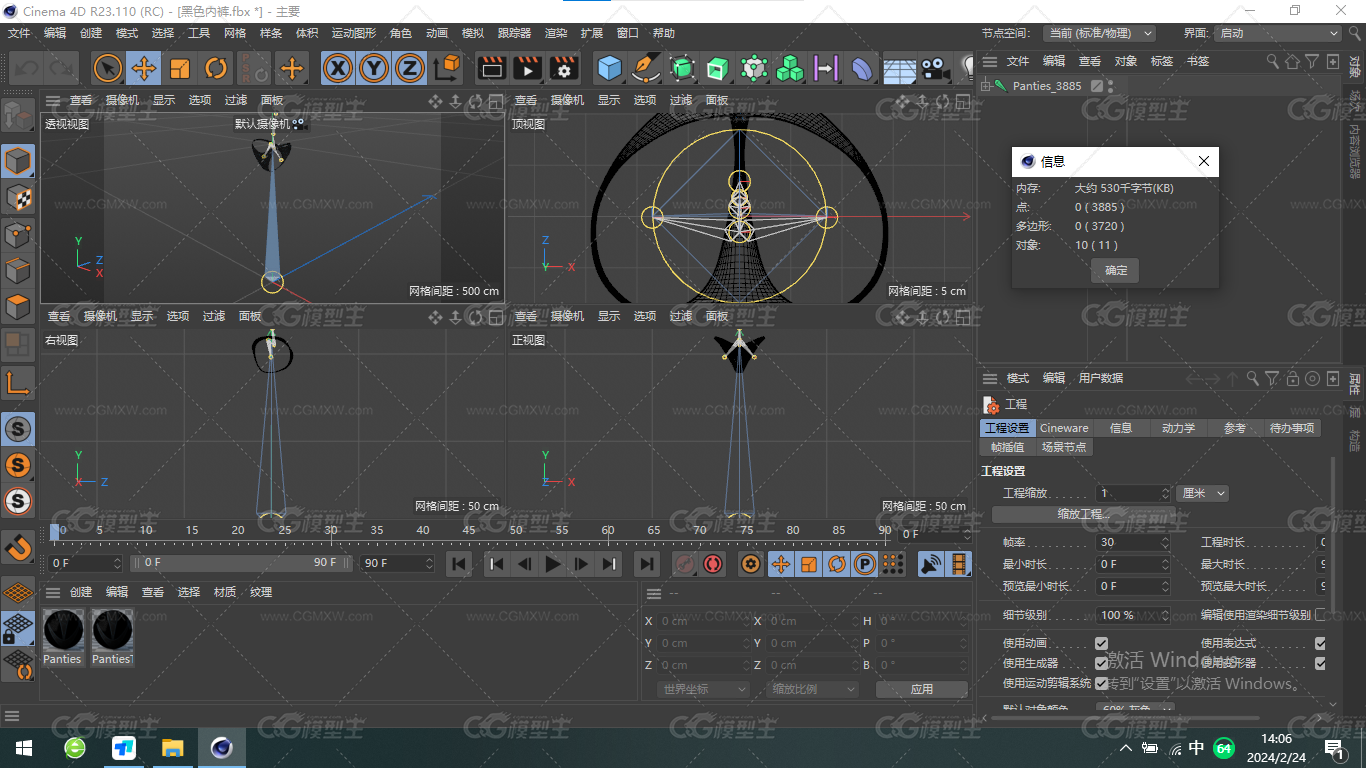This screenshot has width=1366, height=768.
Task: Switch to the 场景节点 tab
Action: click(1063, 447)
